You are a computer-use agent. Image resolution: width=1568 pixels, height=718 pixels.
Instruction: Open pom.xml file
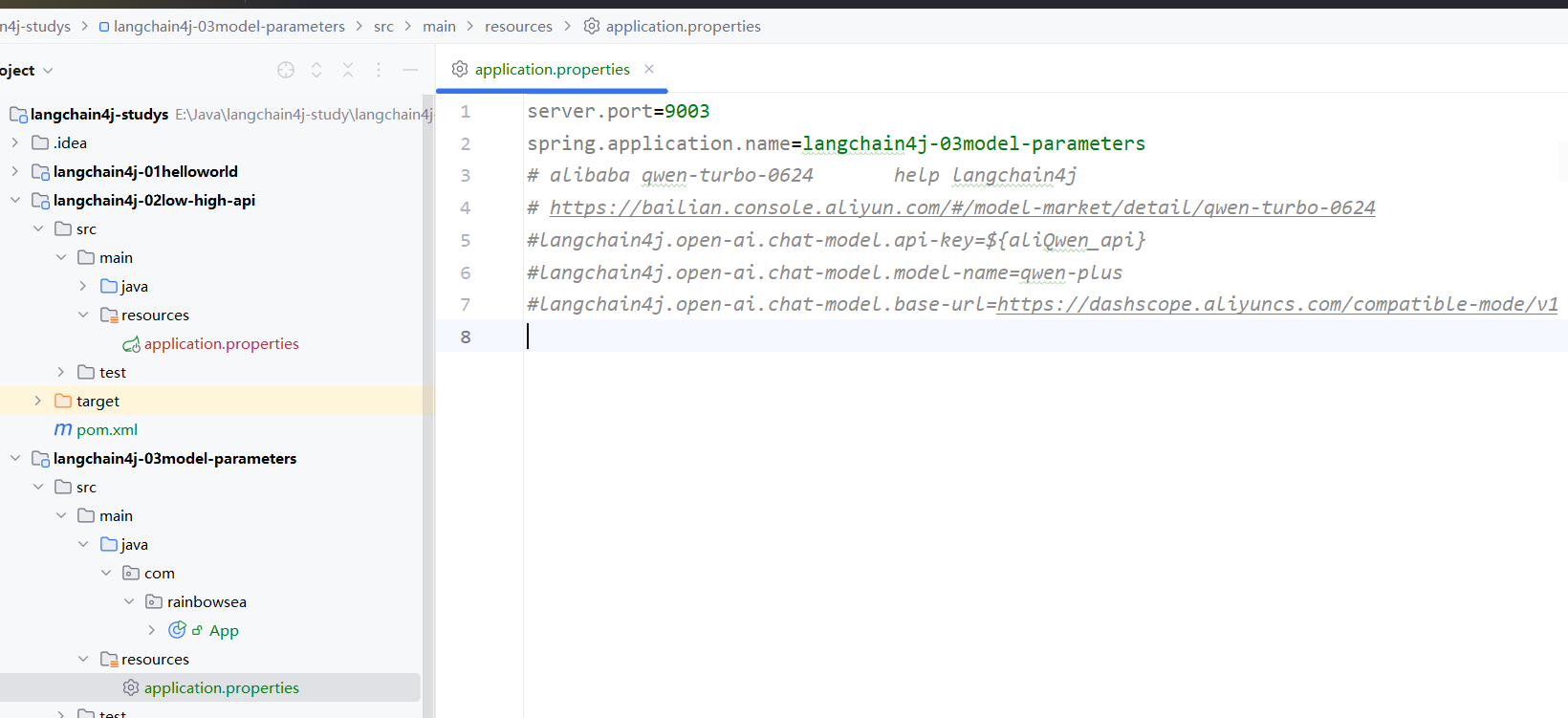(x=107, y=429)
